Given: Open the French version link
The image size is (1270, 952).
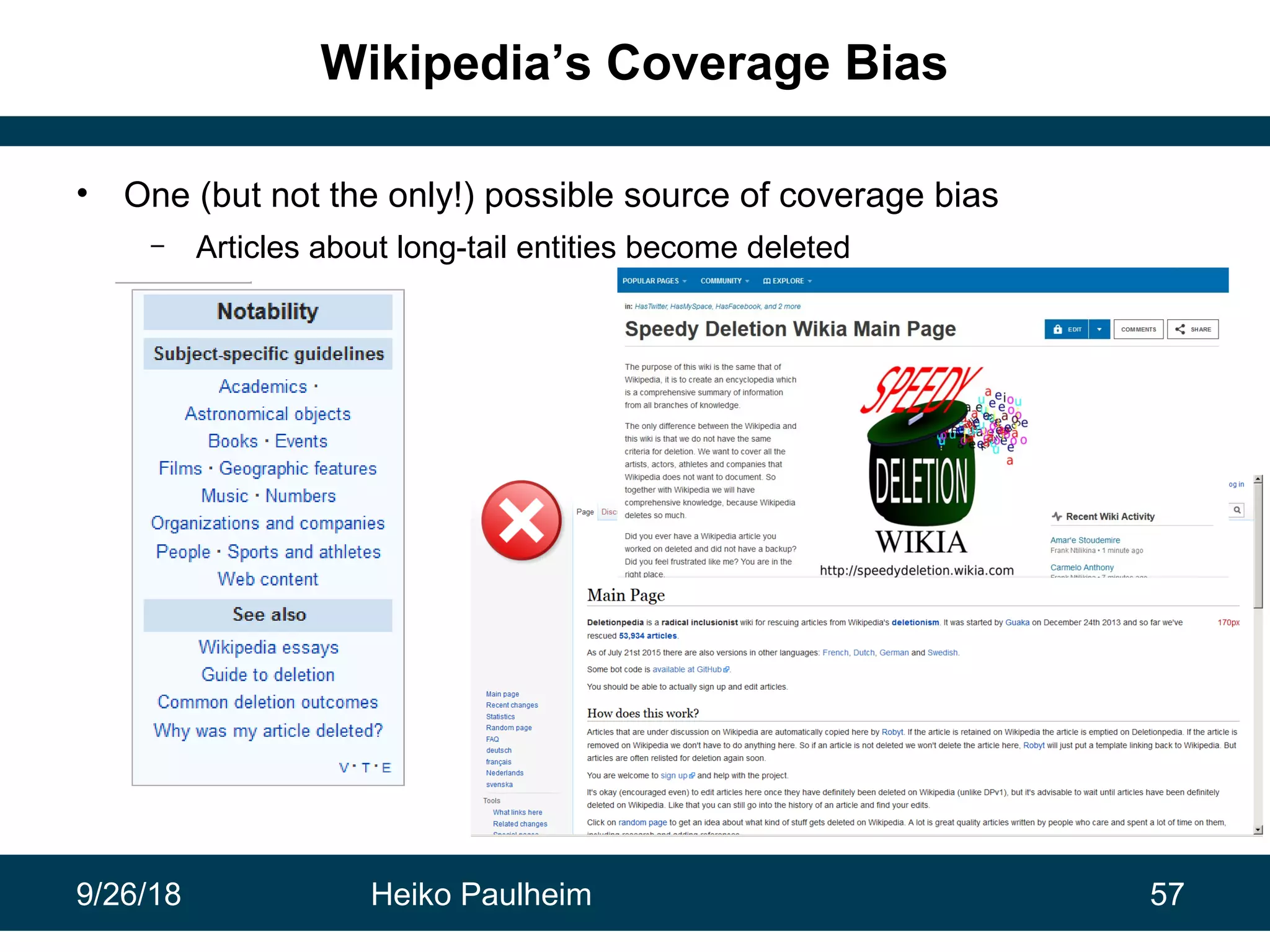Looking at the screenshot, I should [835, 653].
